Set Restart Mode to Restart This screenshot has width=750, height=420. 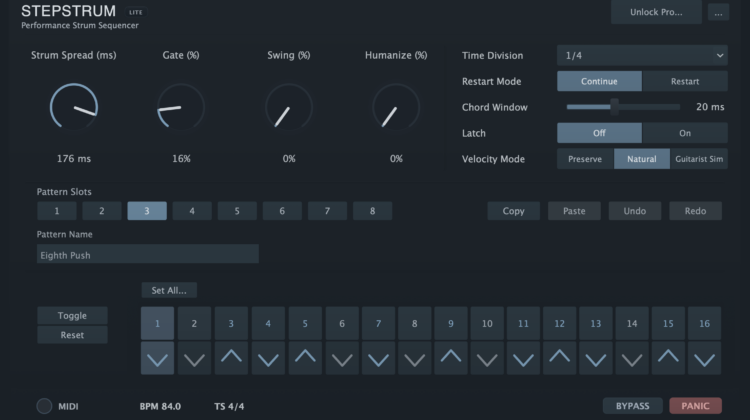(x=685, y=81)
